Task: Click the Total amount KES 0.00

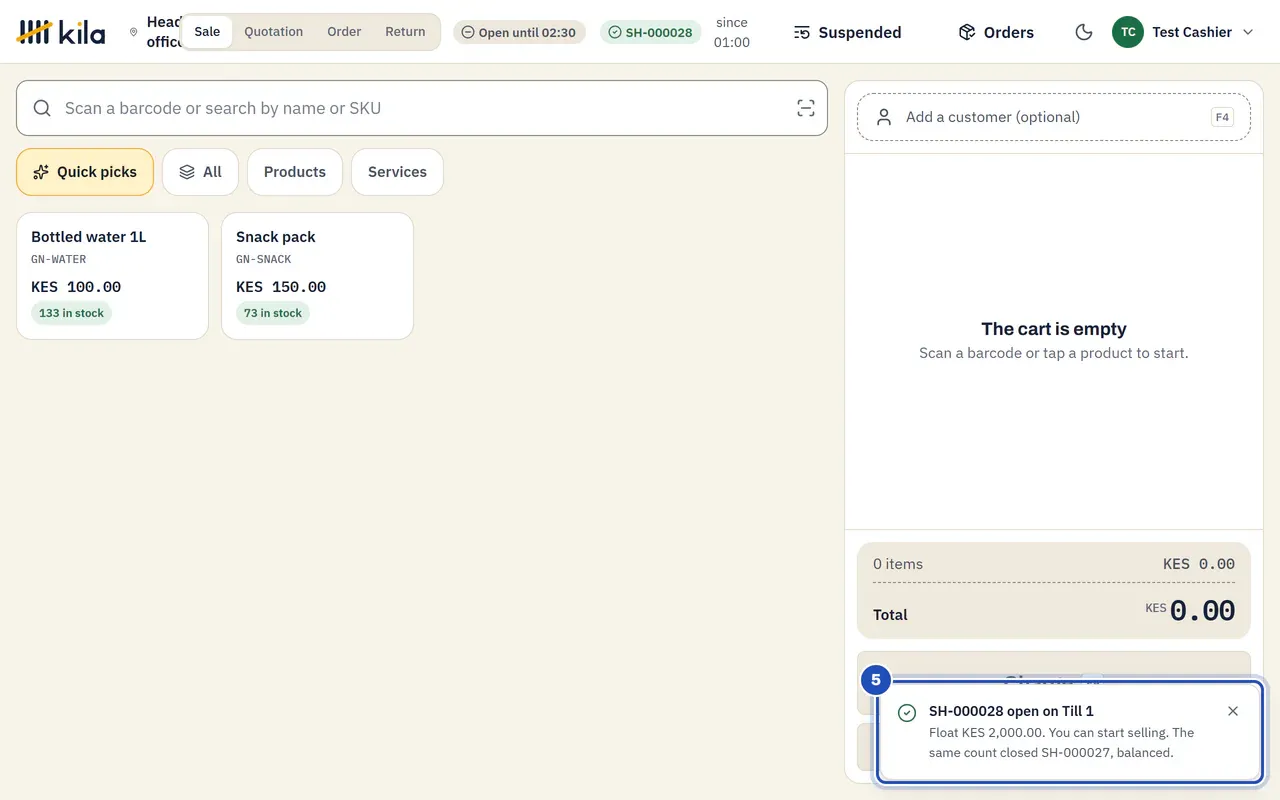Action: pyautogui.click(x=1190, y=611)
